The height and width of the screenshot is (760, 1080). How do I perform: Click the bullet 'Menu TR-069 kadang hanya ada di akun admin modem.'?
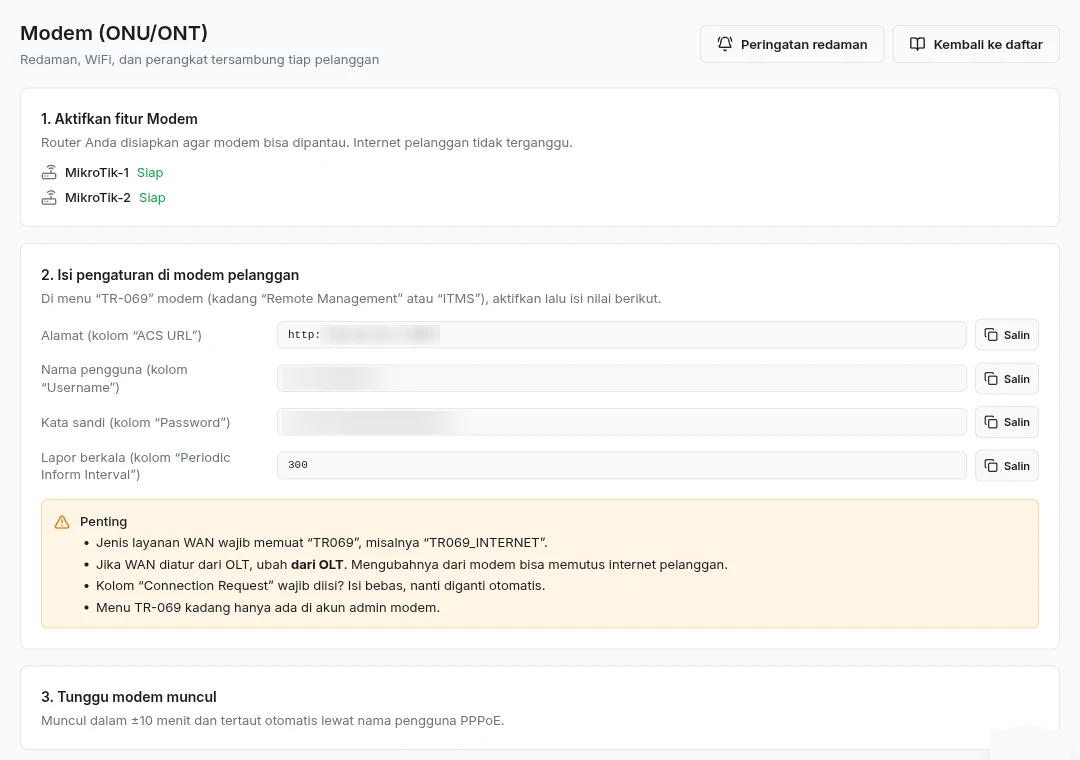268,608
